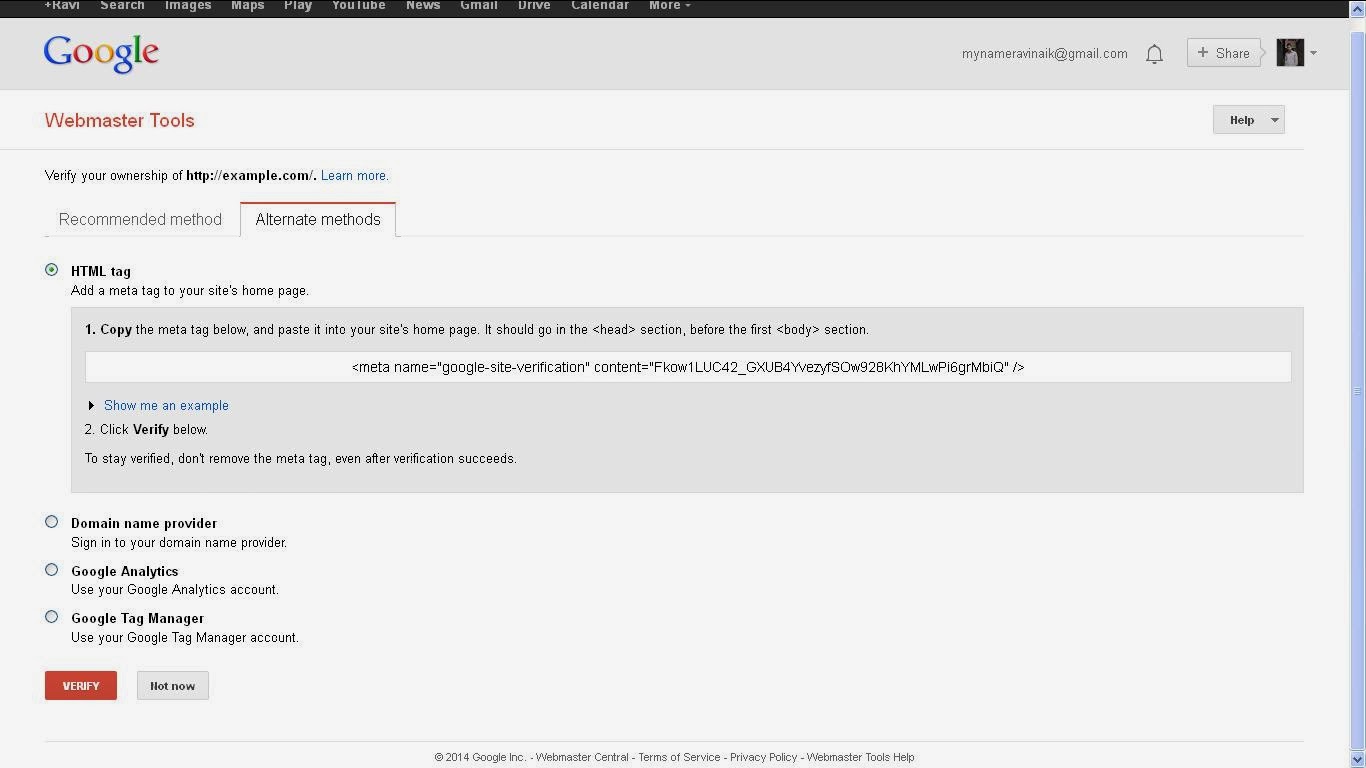
Task: Select the HTML tag radio button
Action: coord(52,270)
